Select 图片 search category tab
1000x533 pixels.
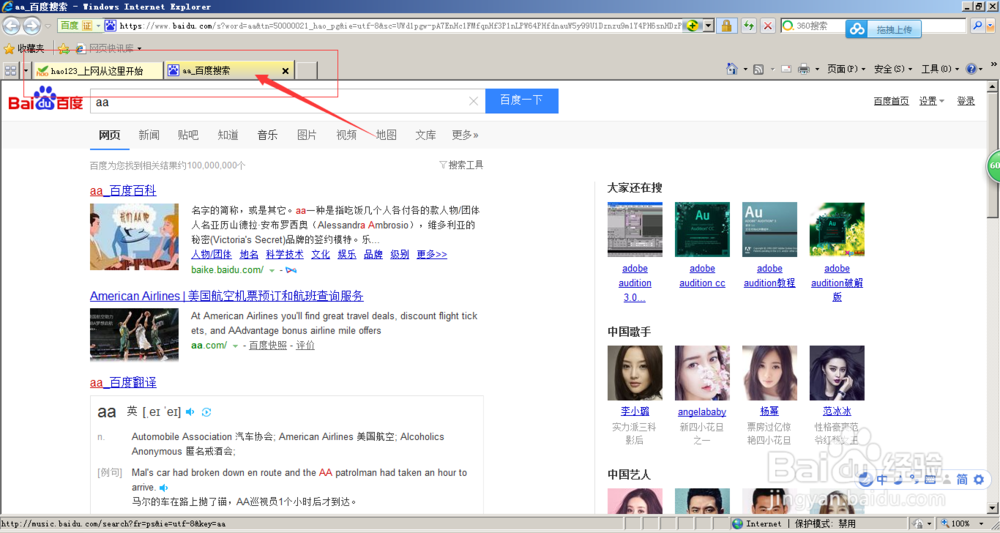click(307, 135)
